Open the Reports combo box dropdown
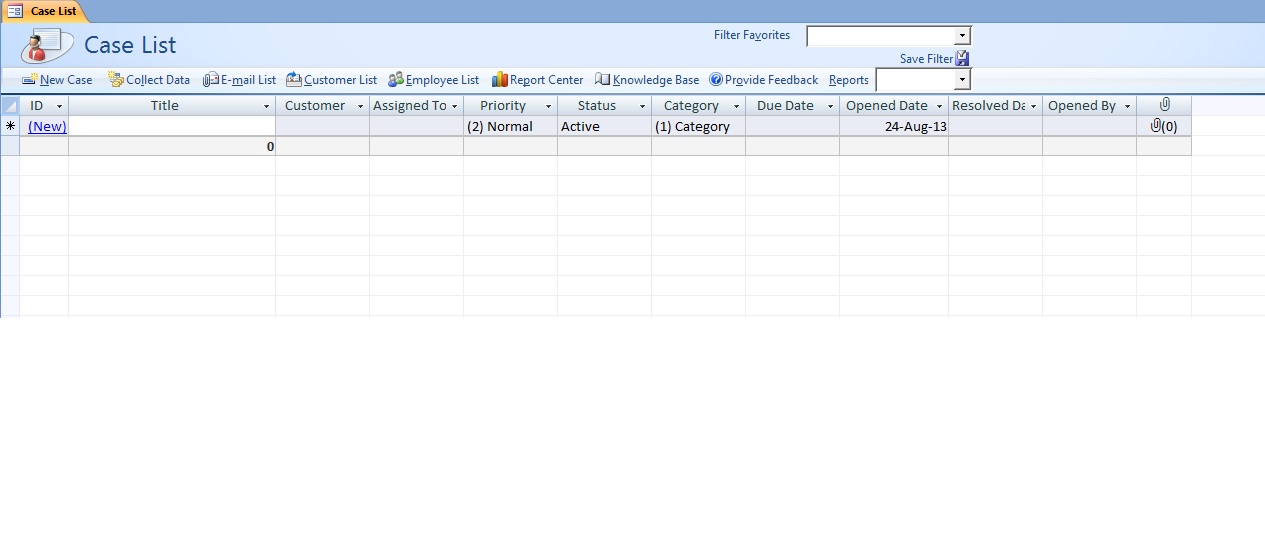 click(x=962, y=80)
